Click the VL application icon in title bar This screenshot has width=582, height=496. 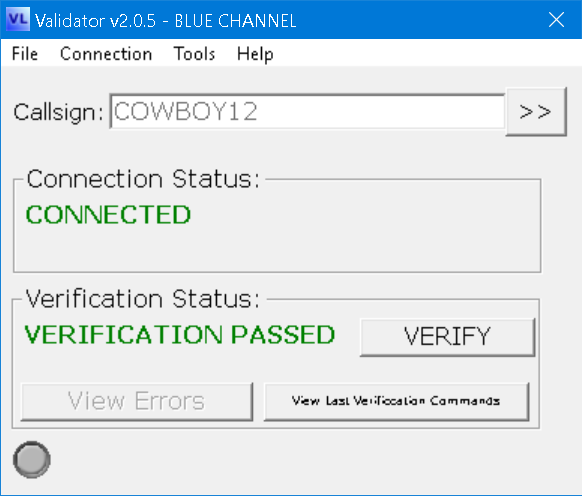pyautogui.click(x=18, y=19)
